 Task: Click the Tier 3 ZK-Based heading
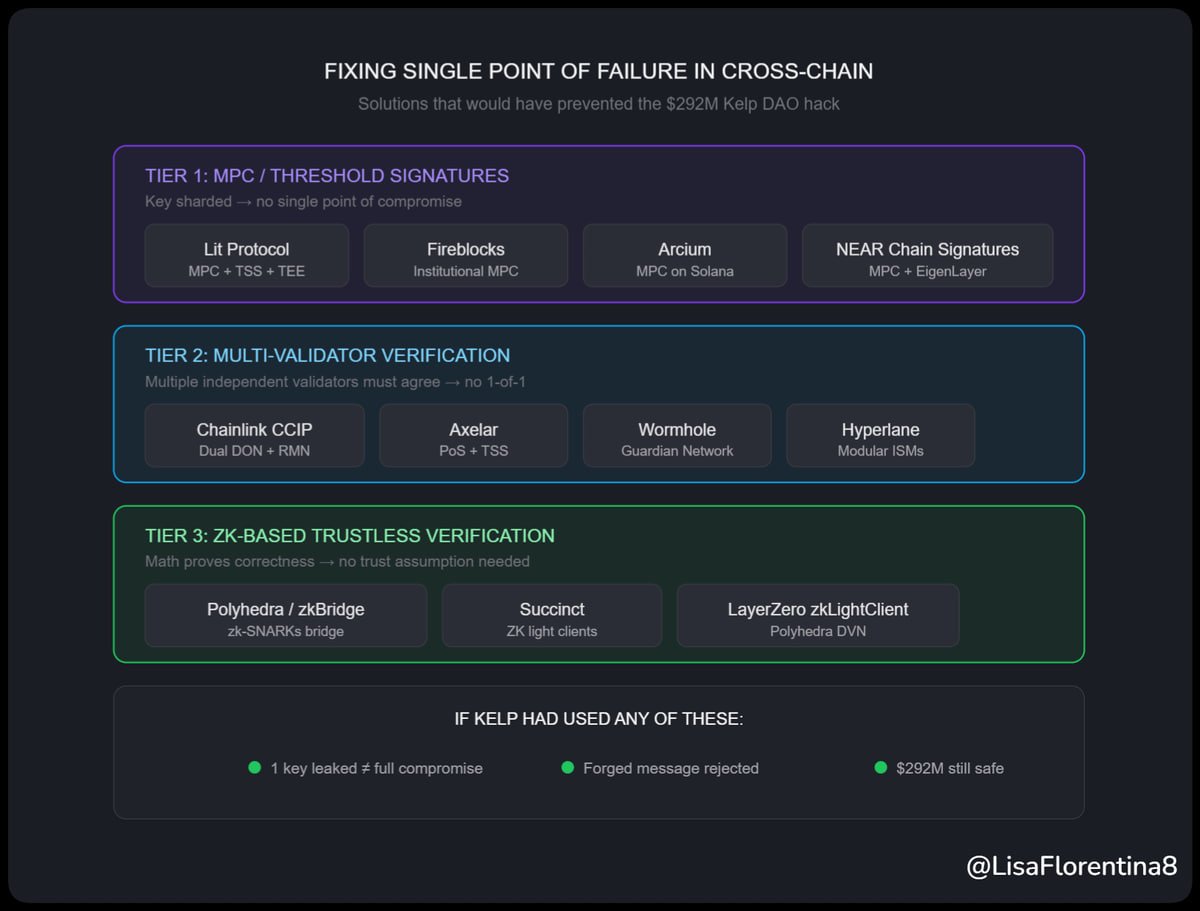pyautogui.click(x=349, y=536)
